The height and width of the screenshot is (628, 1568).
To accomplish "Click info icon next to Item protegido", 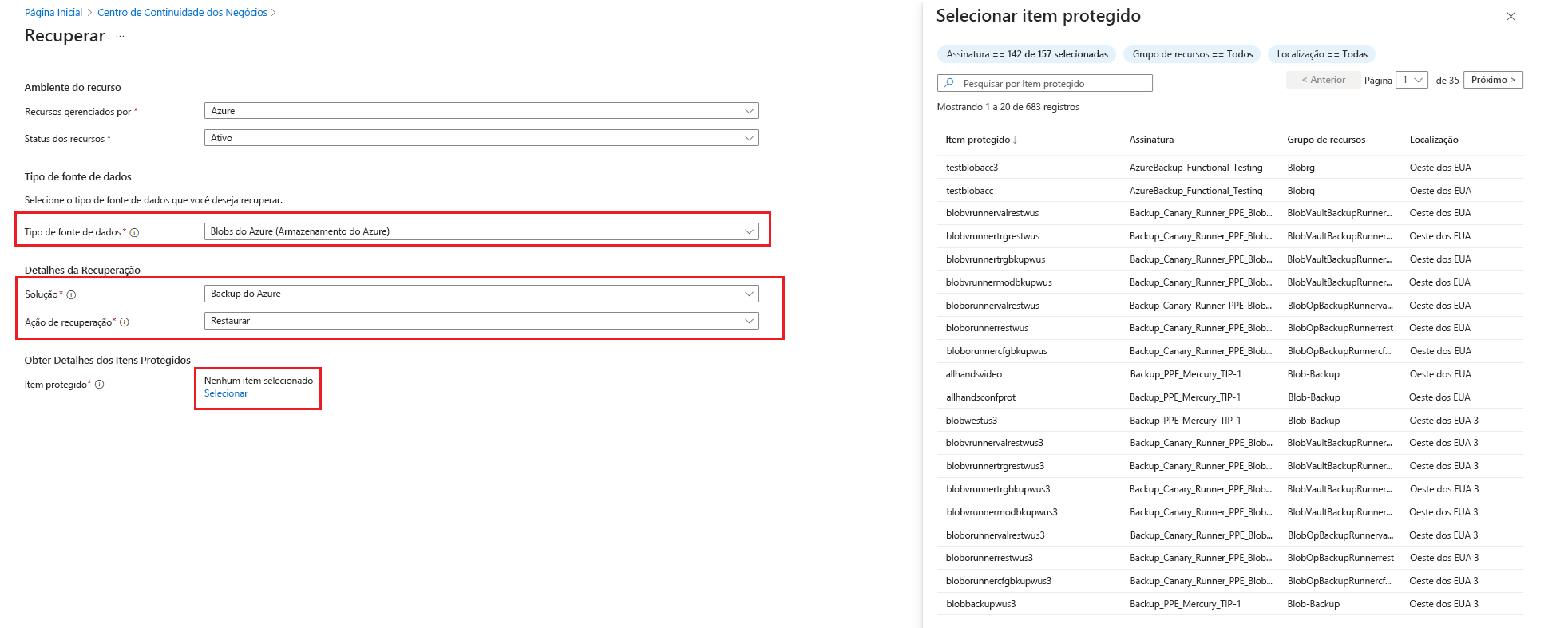I will [100, 385].
